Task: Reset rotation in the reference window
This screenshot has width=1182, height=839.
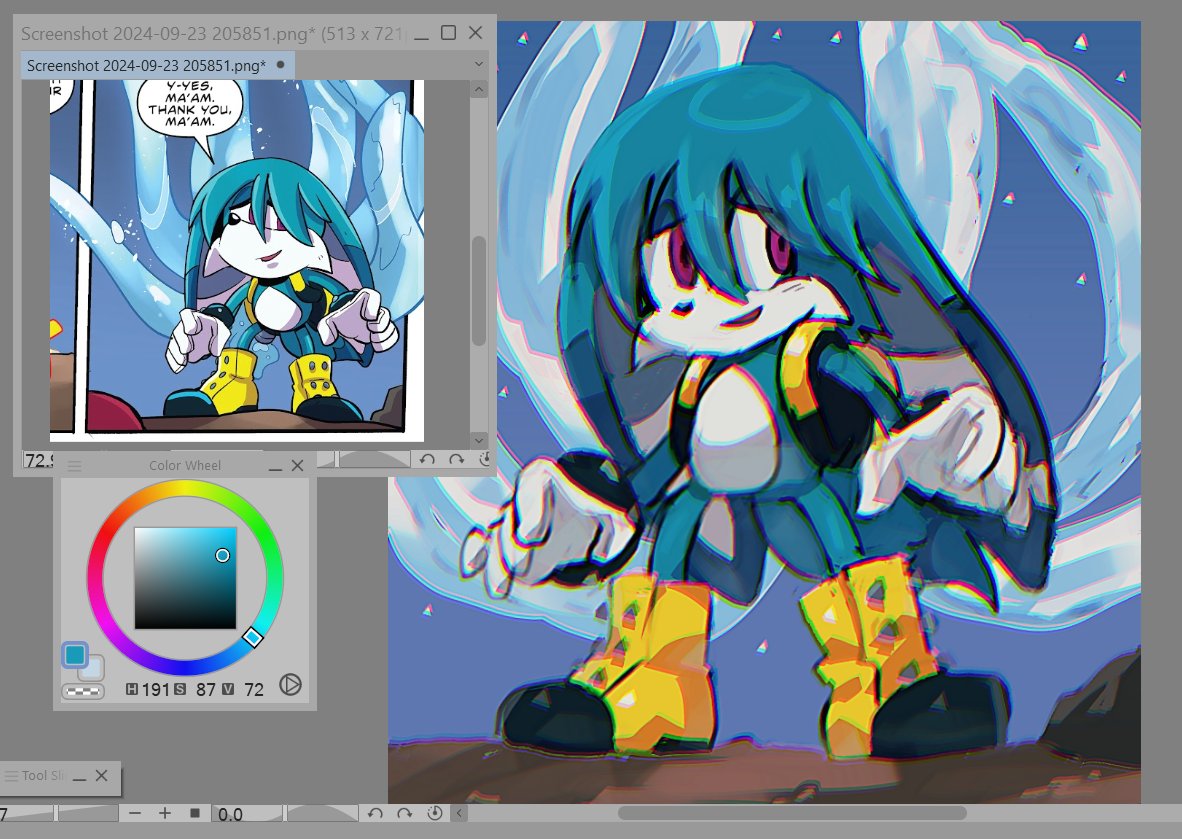Action: (485, 458)
